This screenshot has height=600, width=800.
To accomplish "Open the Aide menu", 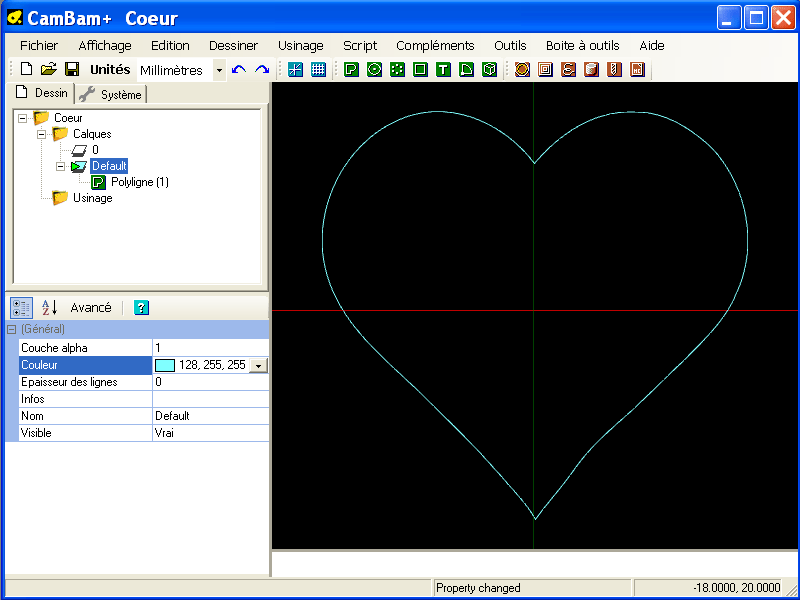I will click(652, 45).
